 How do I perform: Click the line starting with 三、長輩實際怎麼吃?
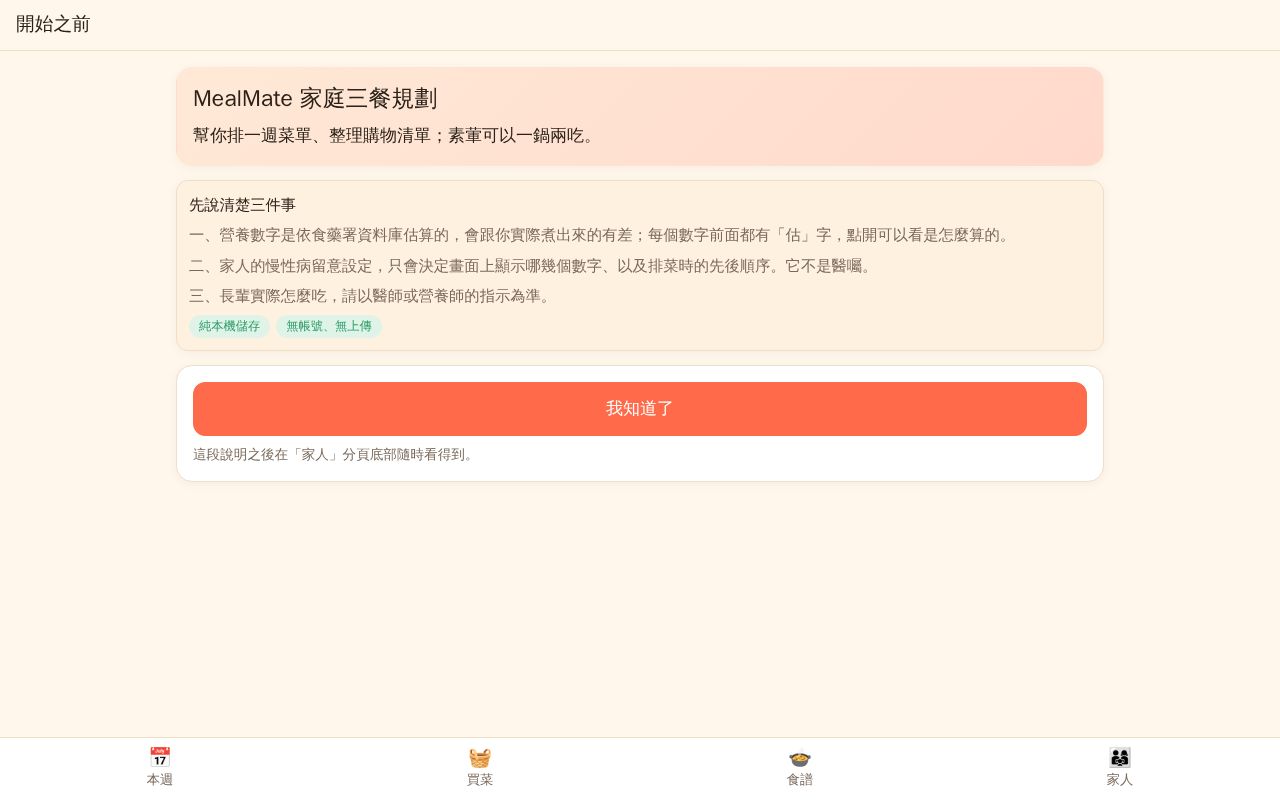tap(373, 296)
